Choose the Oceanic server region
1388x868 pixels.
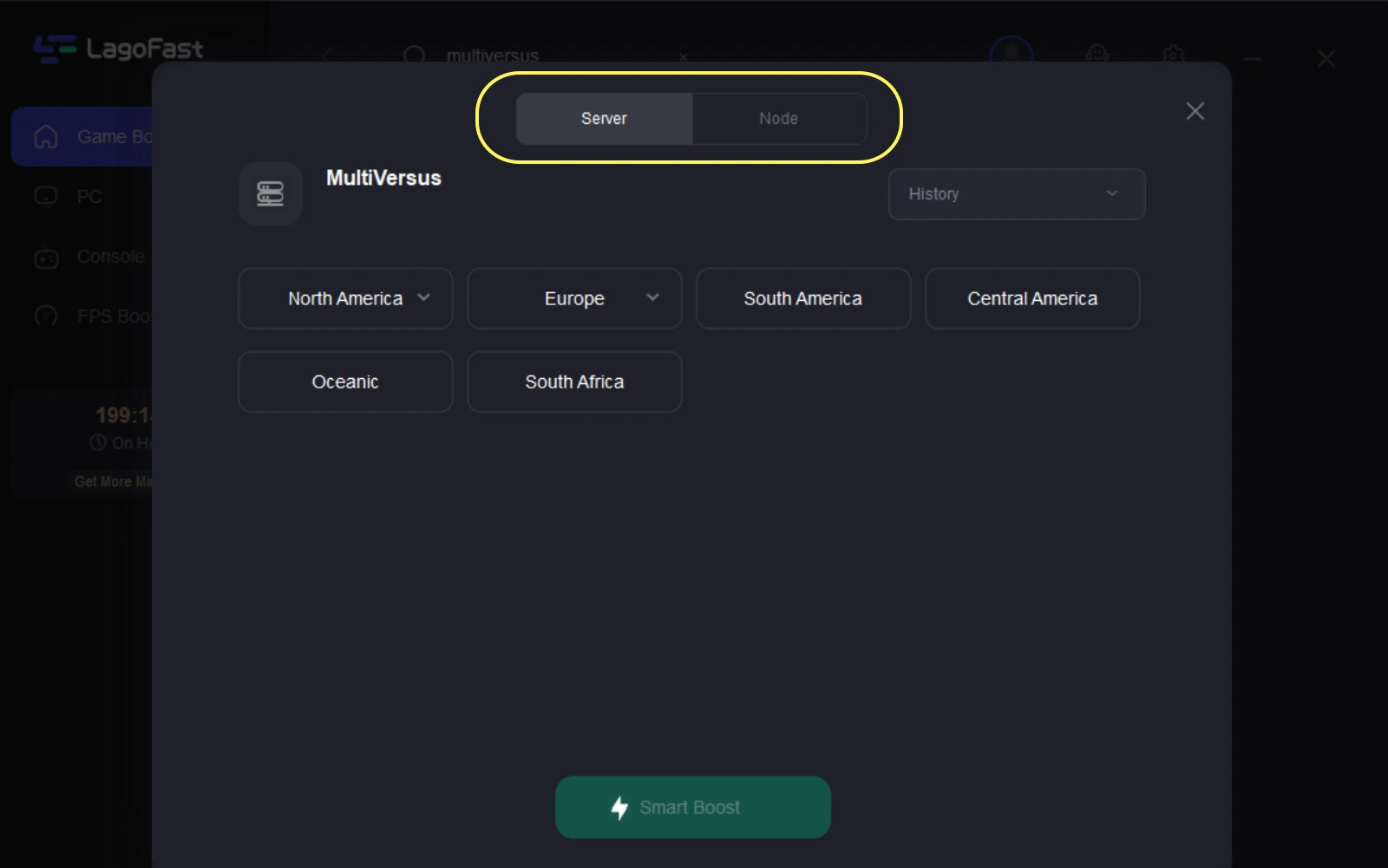tap(345, 382)
